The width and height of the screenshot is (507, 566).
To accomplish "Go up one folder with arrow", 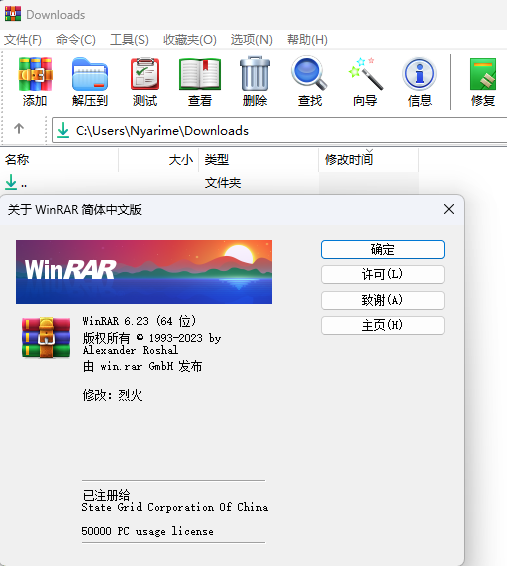I will point(19,129).
